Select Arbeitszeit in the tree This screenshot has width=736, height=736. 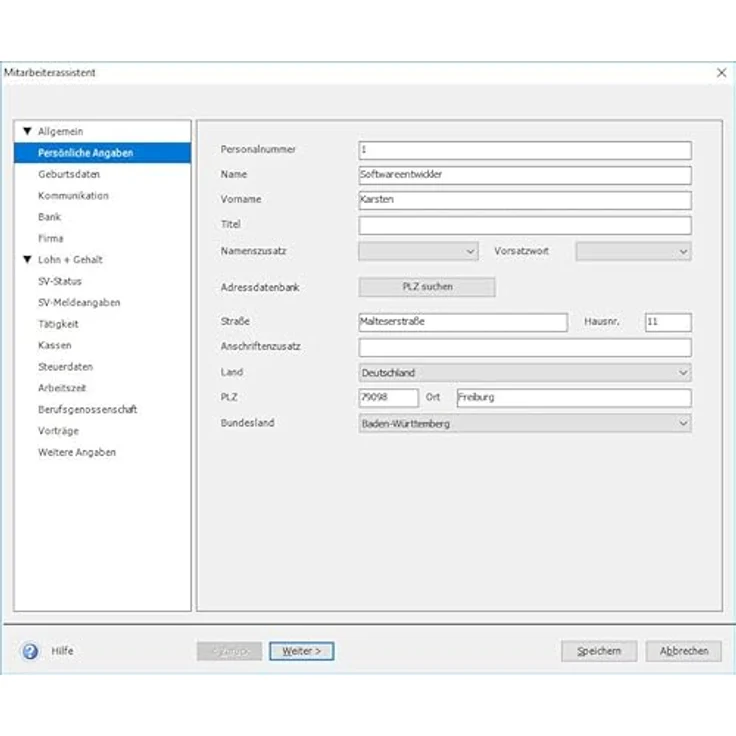[62, 388]
